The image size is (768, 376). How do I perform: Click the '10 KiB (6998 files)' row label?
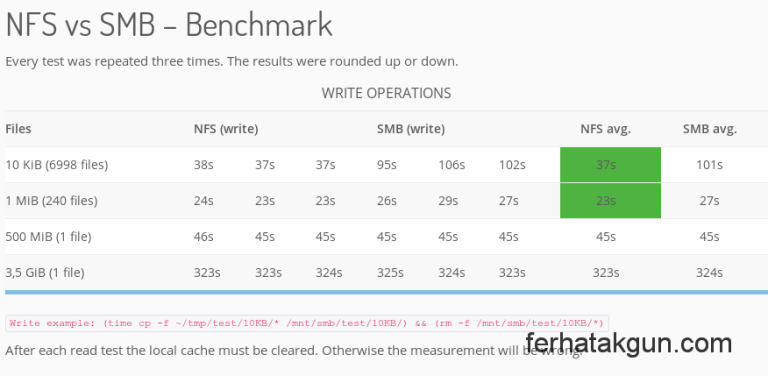point(56,165)
